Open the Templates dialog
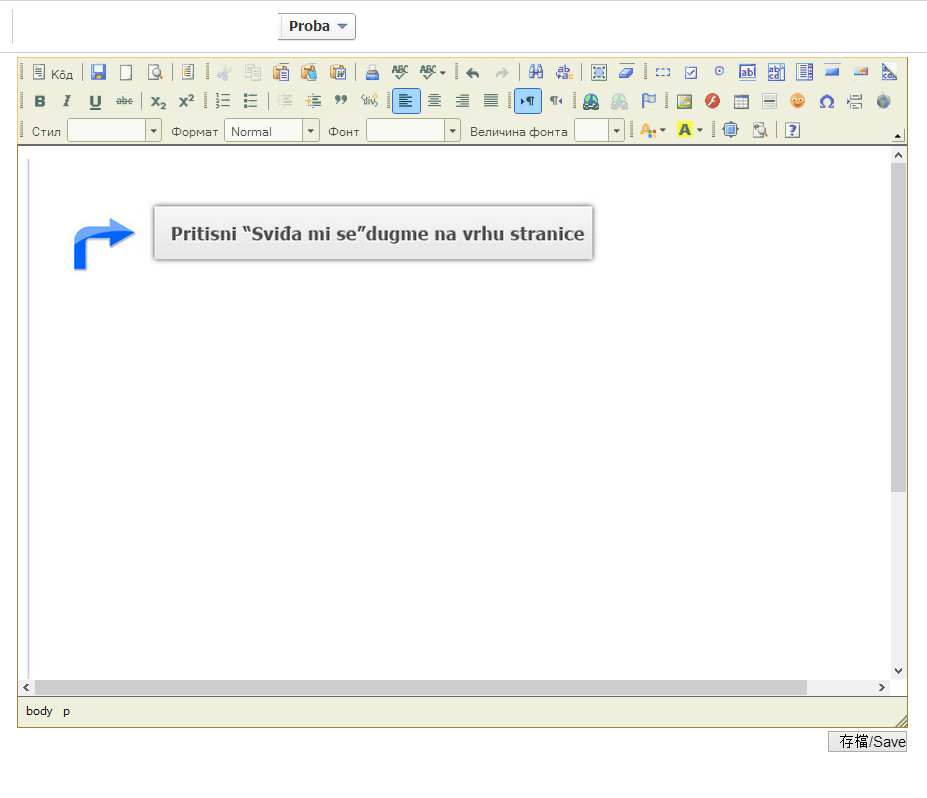The image size is (927, 798). [188, 73]
